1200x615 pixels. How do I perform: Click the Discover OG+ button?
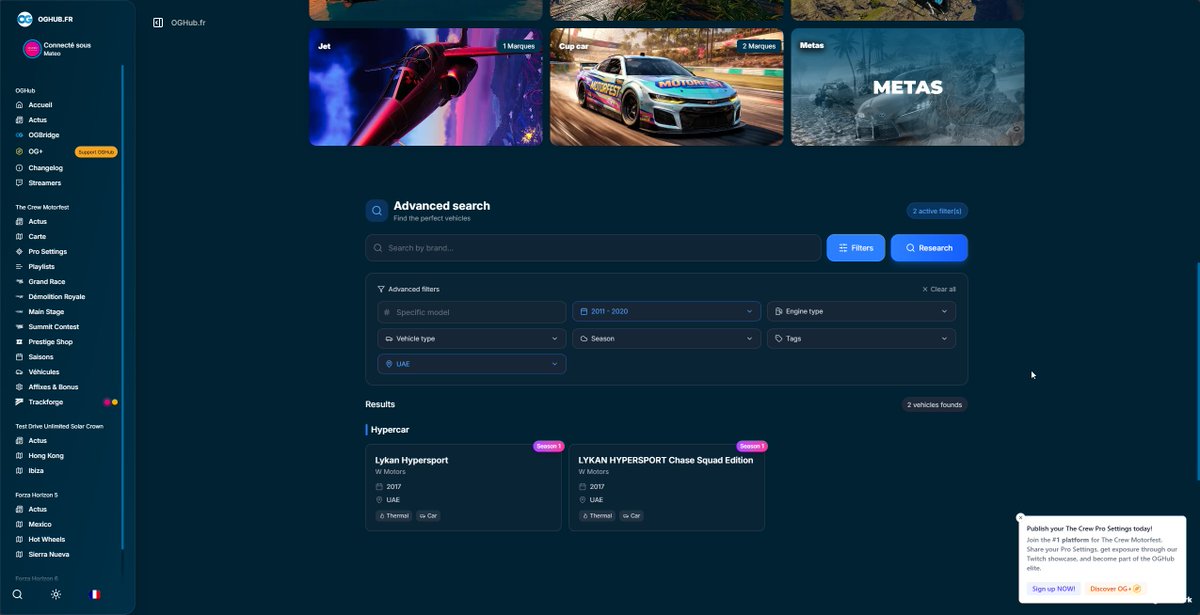[x=1115, y=589]
